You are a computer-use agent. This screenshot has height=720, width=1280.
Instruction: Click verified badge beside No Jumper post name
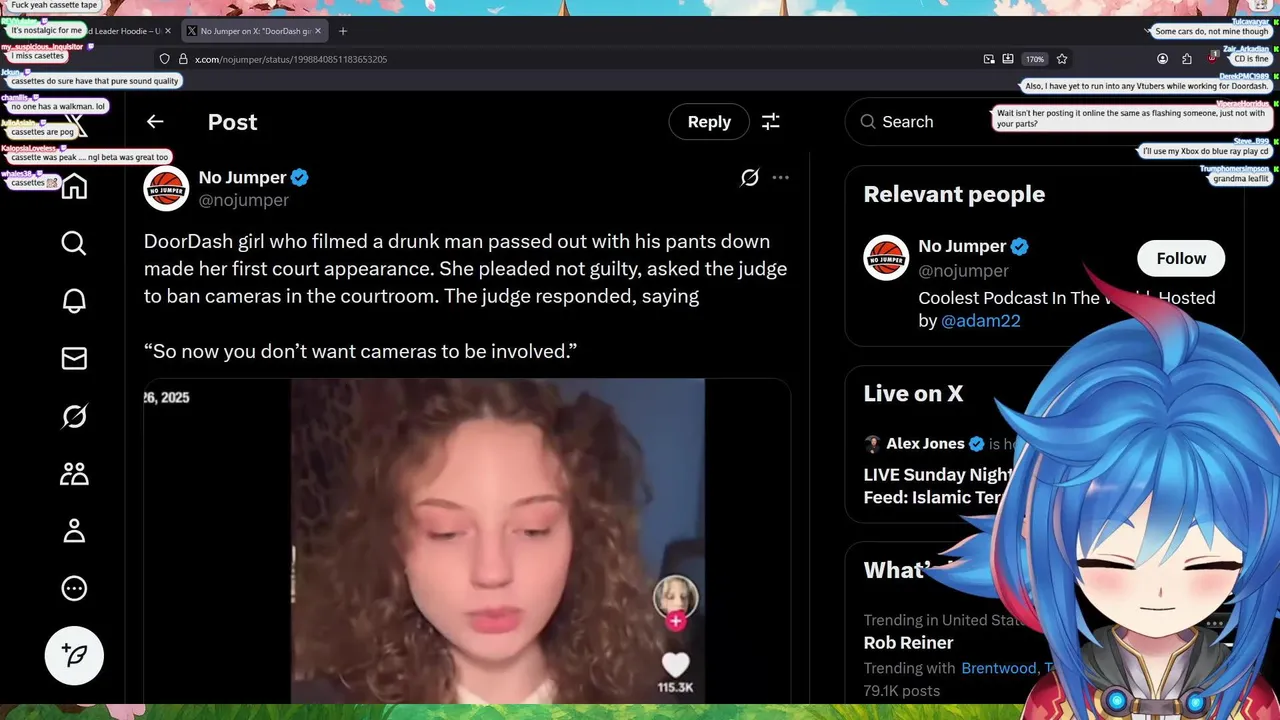click(x=300, y=178)
